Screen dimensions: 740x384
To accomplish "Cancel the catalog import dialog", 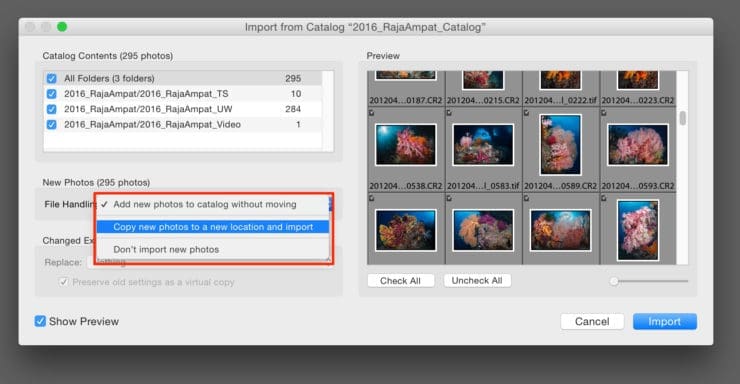I will pos(592,322).
